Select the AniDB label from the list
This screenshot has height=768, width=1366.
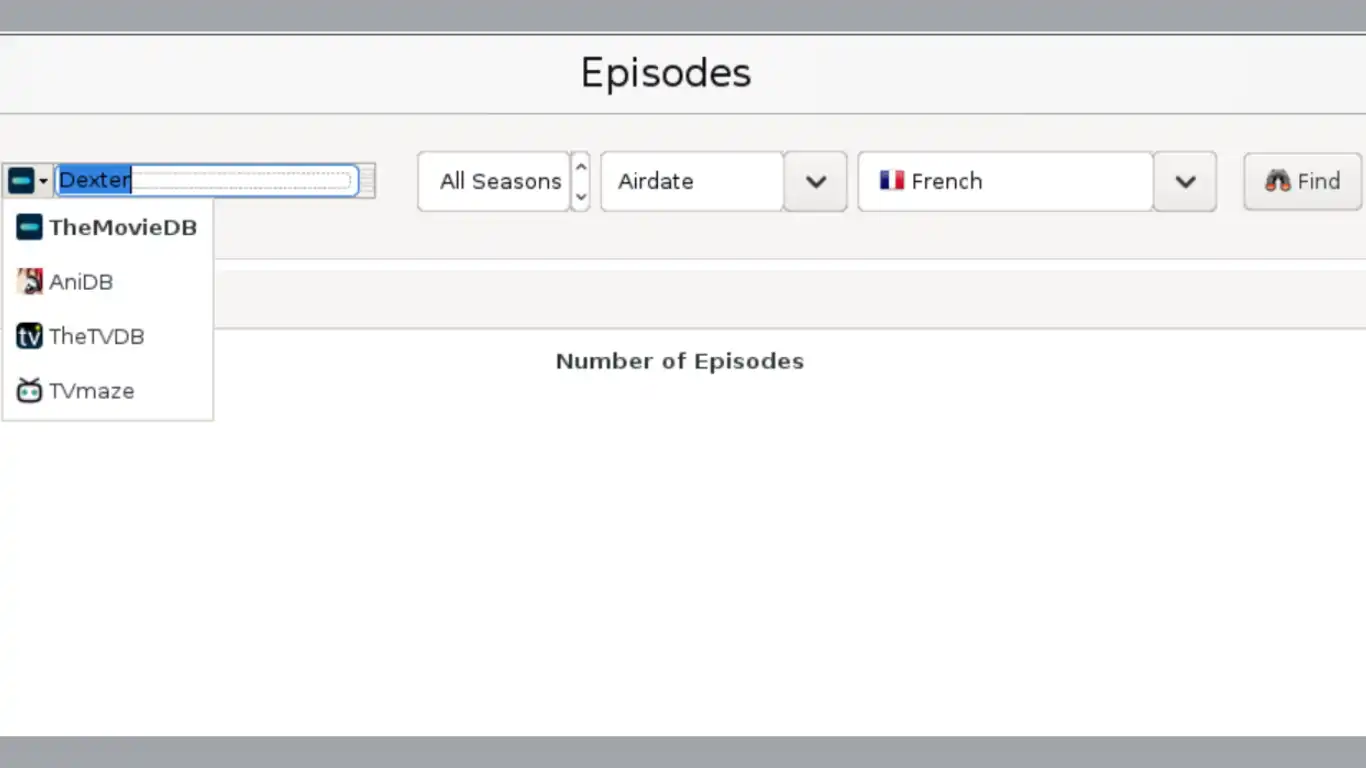(81, 282)
